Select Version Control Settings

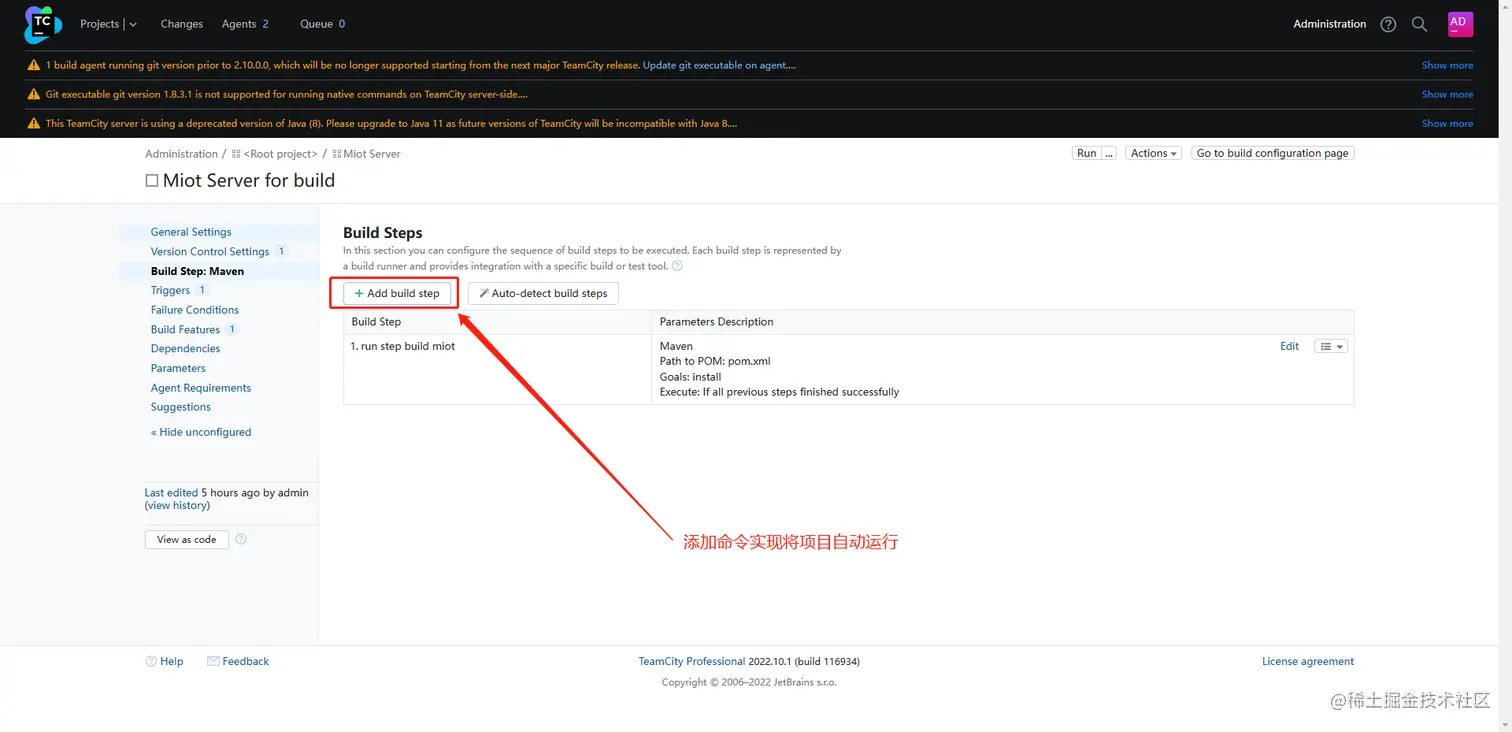pos(210,252)
